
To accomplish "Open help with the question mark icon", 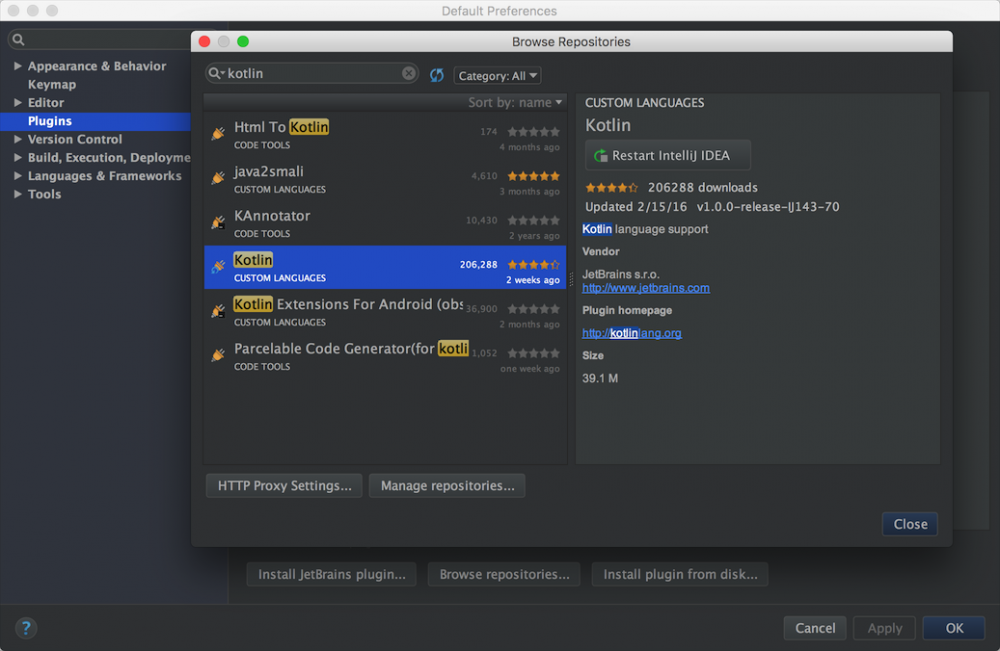I will pos(26,628).
